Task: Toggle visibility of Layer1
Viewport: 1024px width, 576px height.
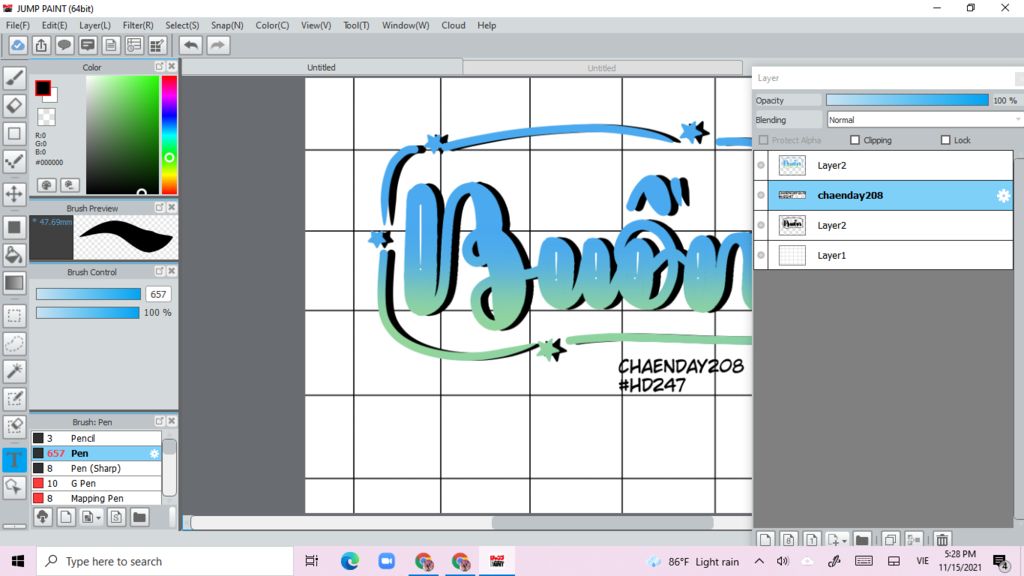Action: pyautogui.click(x=761, y=255)
